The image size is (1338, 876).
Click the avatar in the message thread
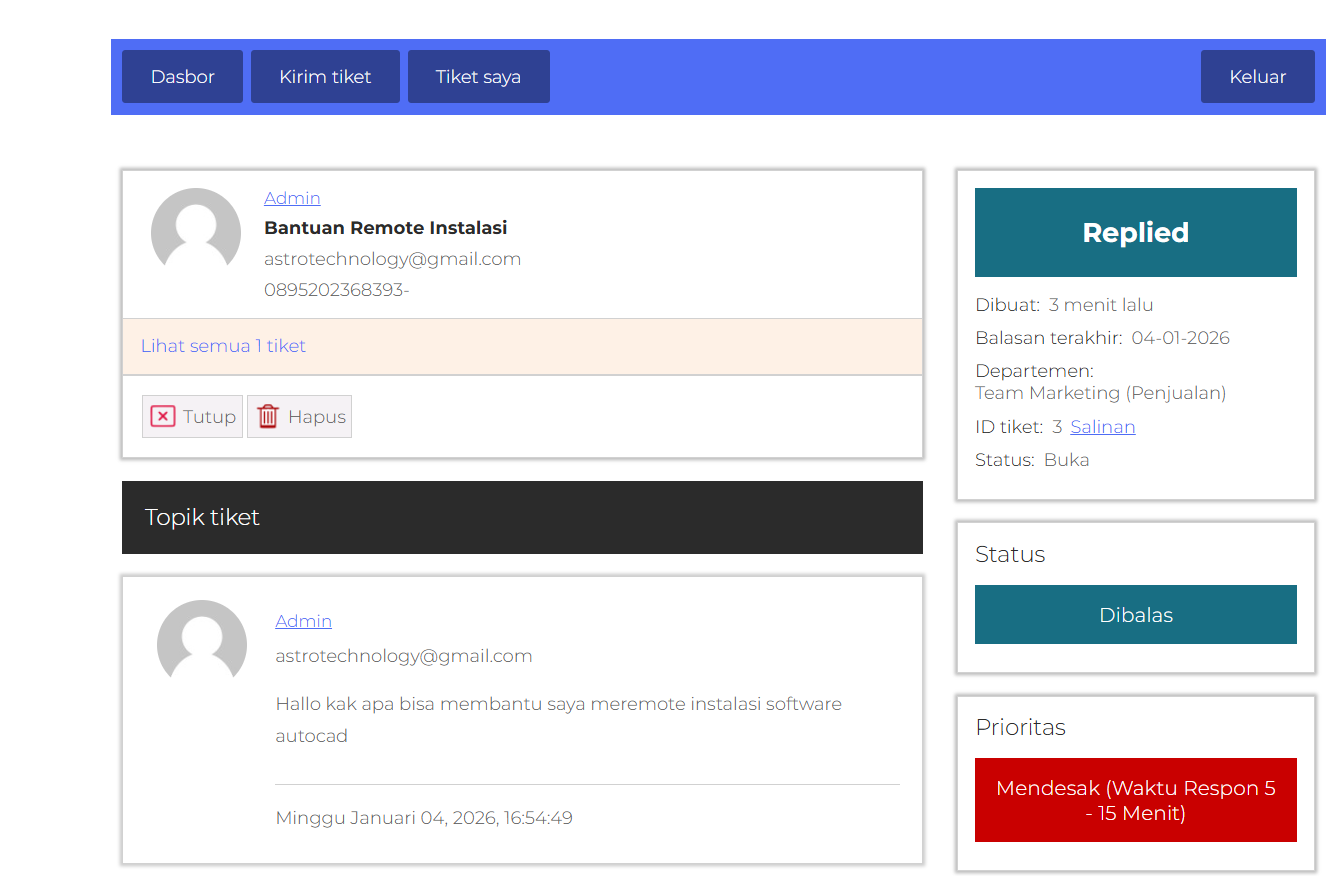click(x=202, y=644)
